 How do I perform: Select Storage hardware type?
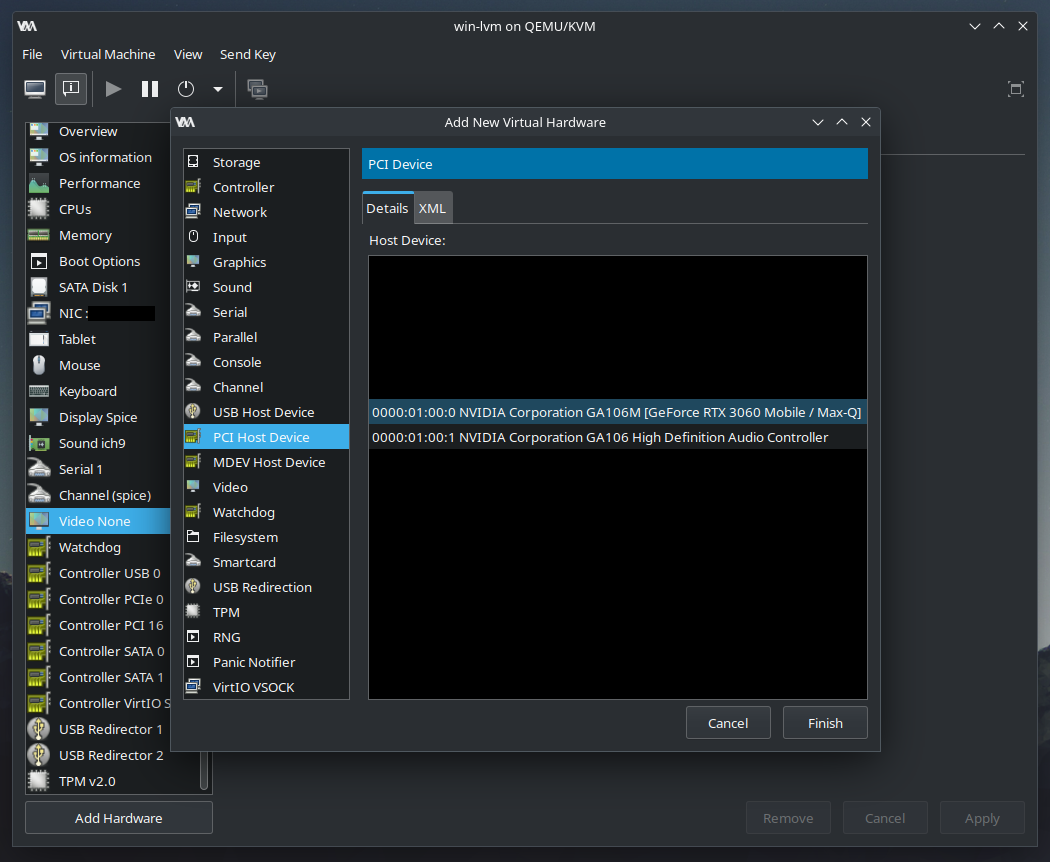[267, 162]
